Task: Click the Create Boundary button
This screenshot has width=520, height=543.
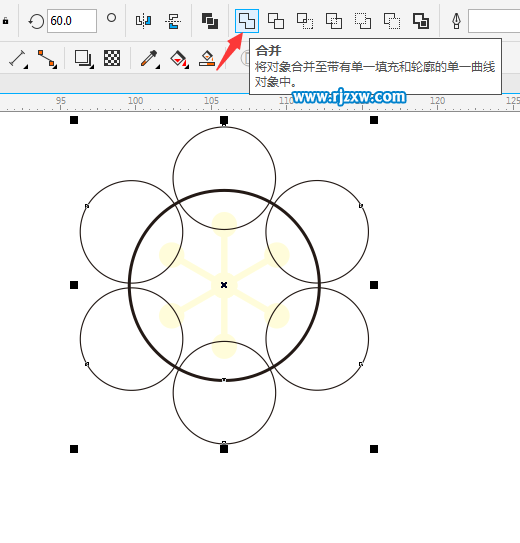Action: (421, 21)
